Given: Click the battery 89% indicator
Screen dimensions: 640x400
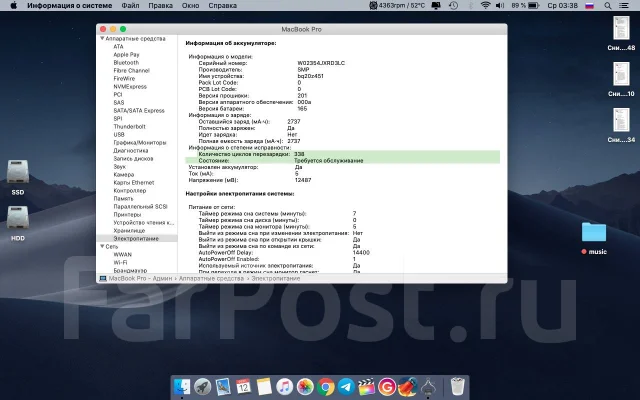Looking at the screenshot, I should (x=525, y=5).
